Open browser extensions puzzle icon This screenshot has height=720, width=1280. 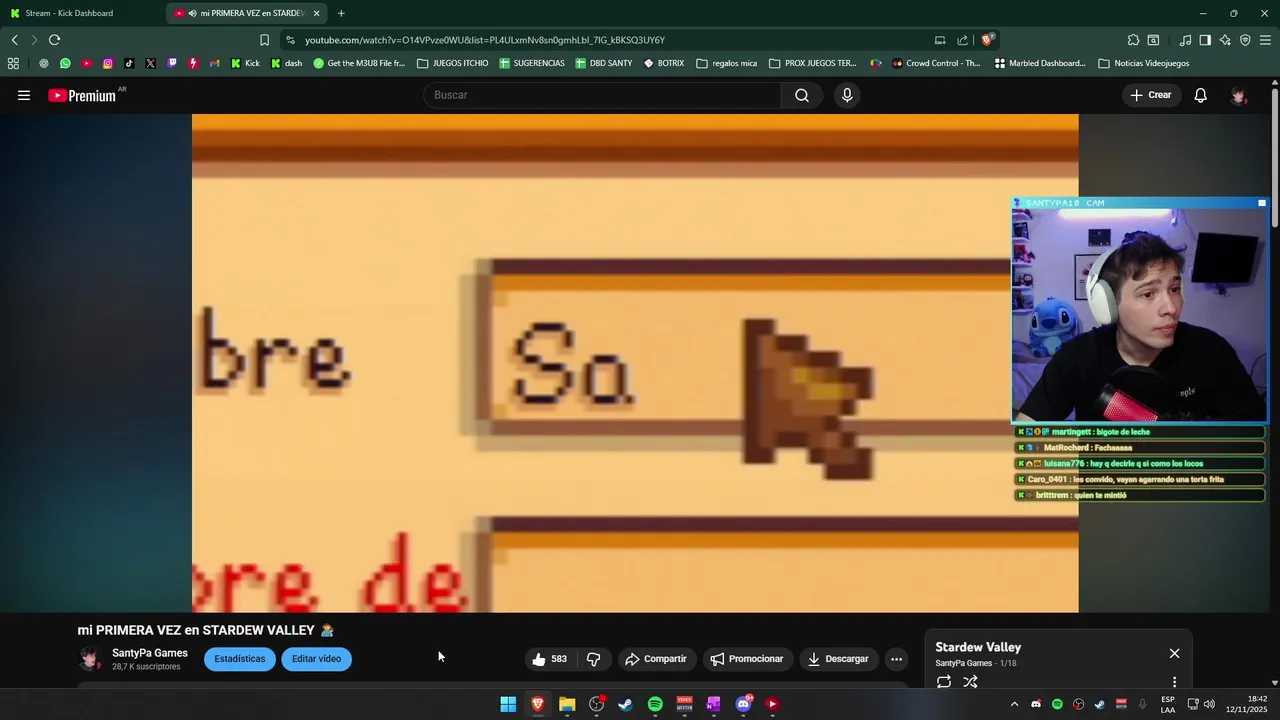coord(1133,40)
